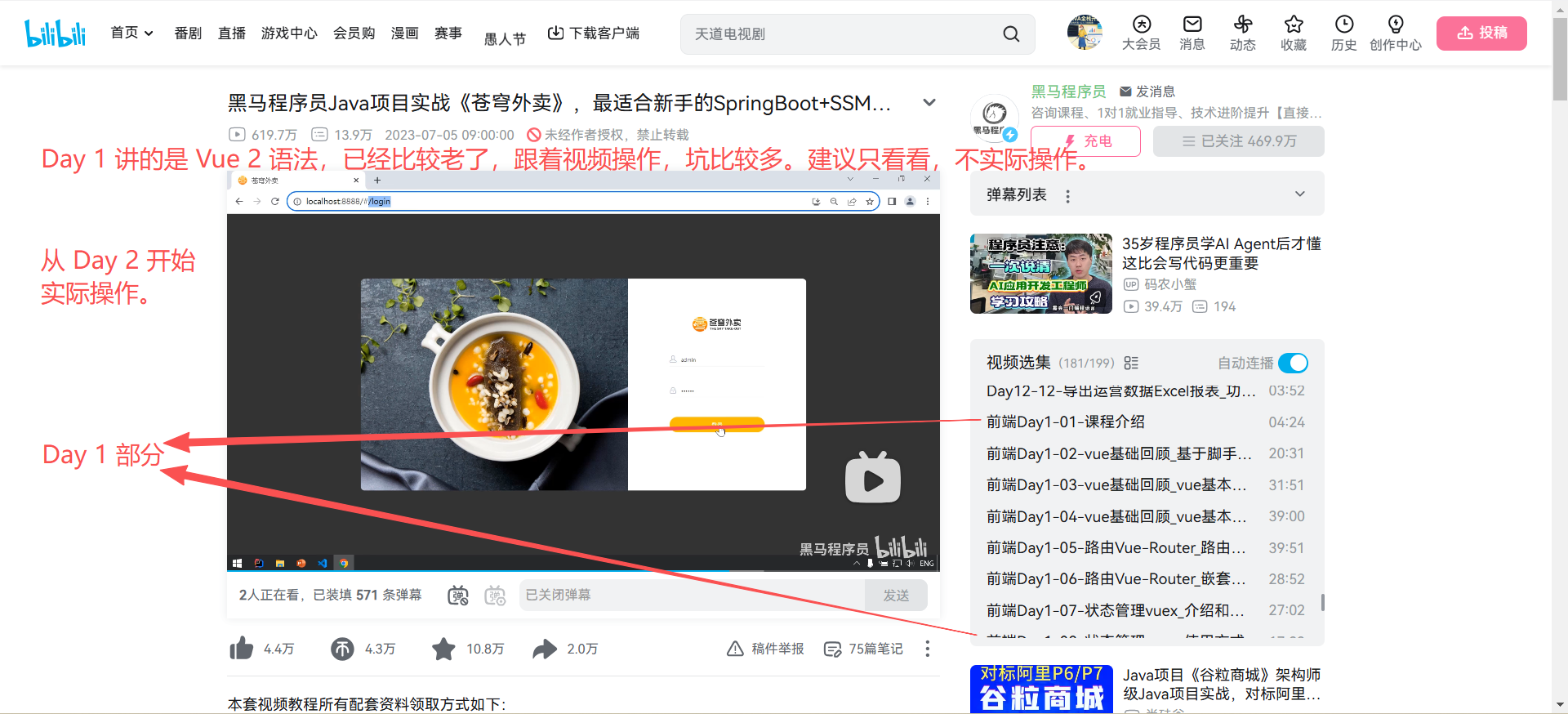This screenshot has width=1568, height=714.
Task: Select 前端Day1-07-状态管理vuex episode
Action: coord(1145,610)
